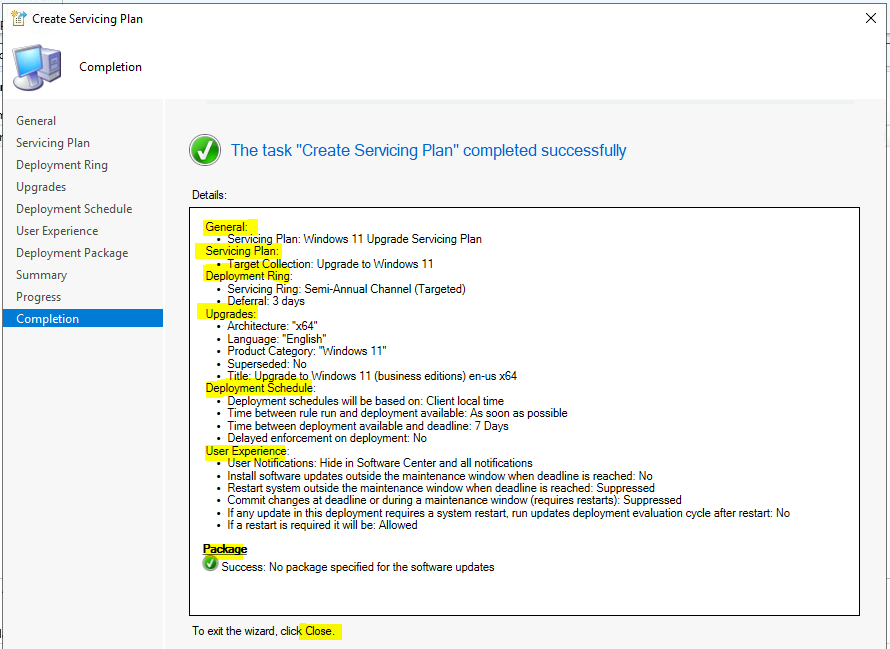Click 'Product Category: "Windows 11"' line

(307, 351)
